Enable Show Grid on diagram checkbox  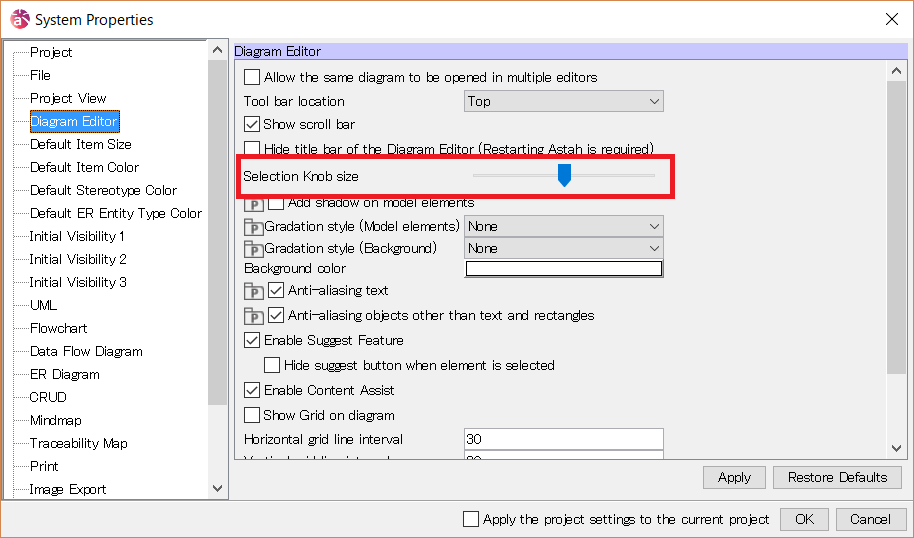[x=252, y=415]
